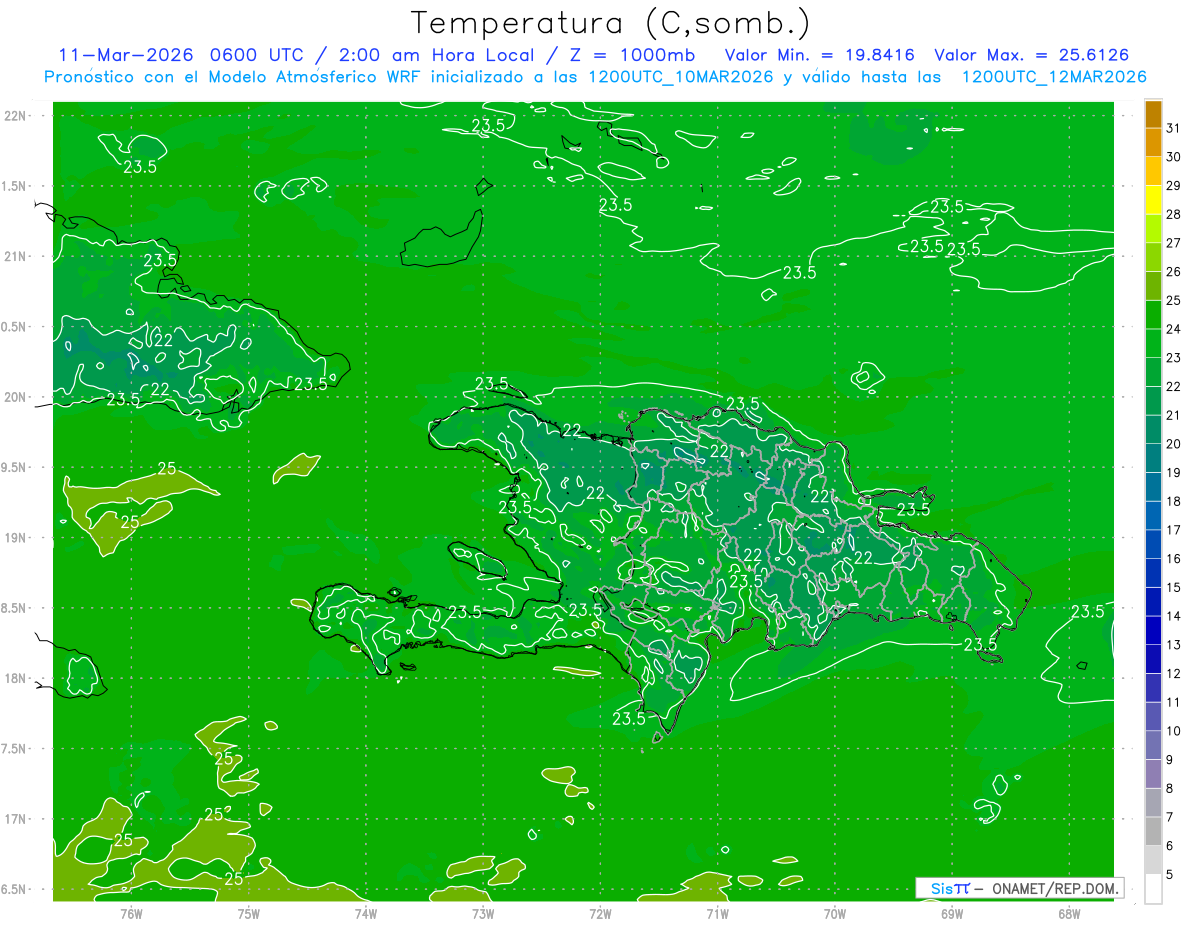1200x927 pixels.
Task: Click the "31" value on the color scale
Action: (1174, 128)
